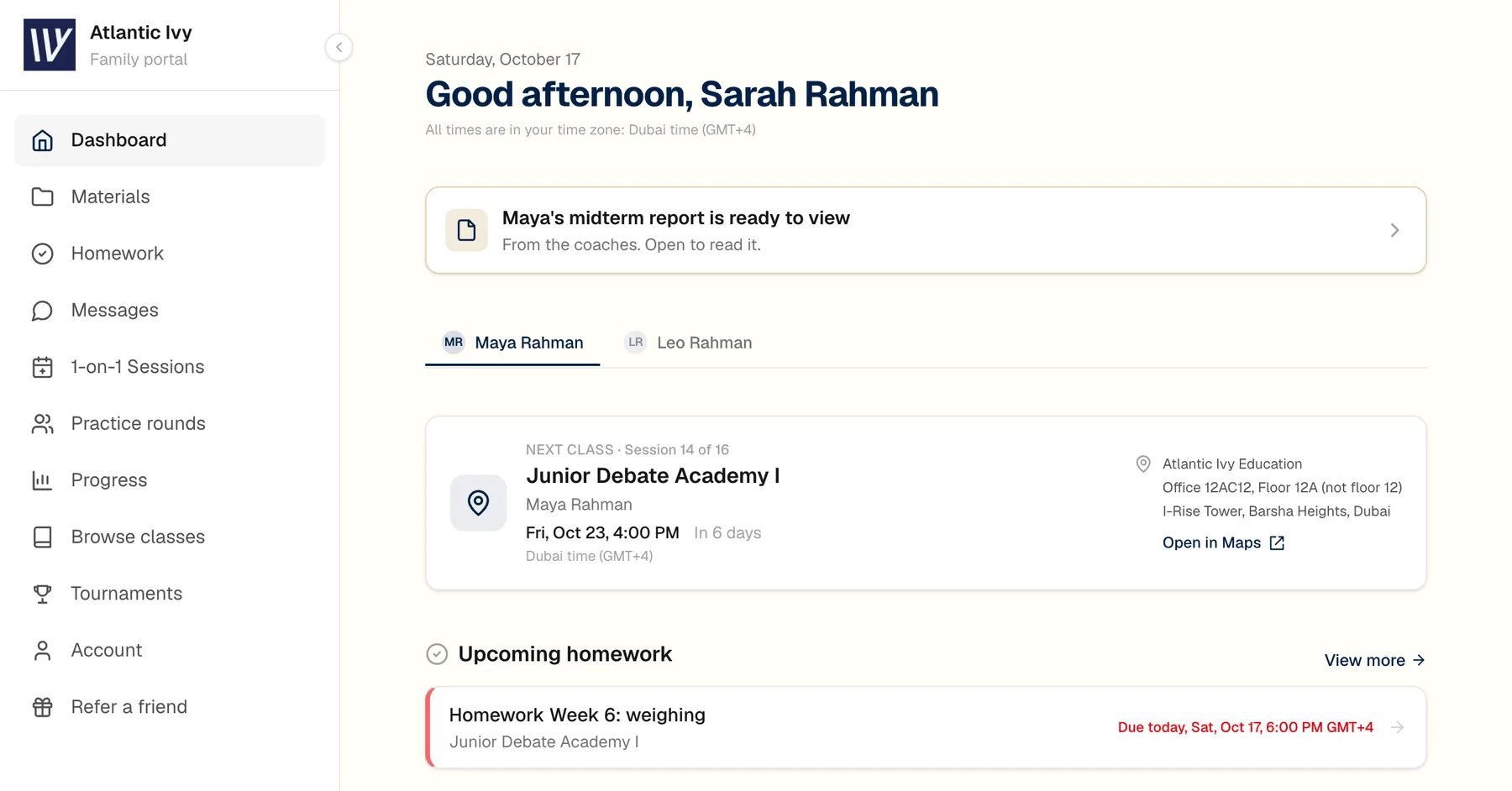1512x791 pixels.
Task: Switch to Maya Rahman tab
Action: (x=512, y=343)
